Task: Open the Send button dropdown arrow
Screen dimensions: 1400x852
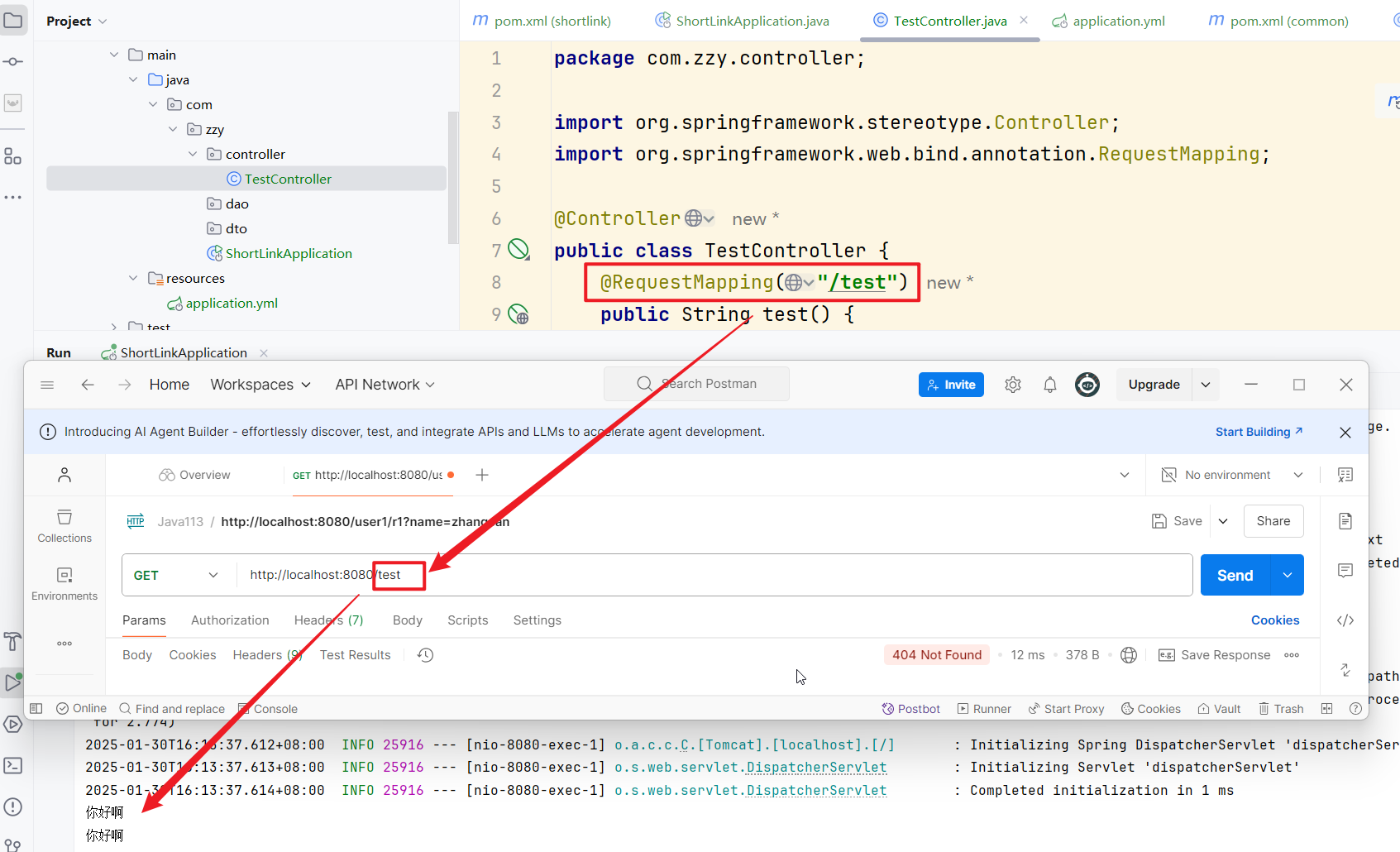Action: pyautogui.click(x=1288, y=575)
